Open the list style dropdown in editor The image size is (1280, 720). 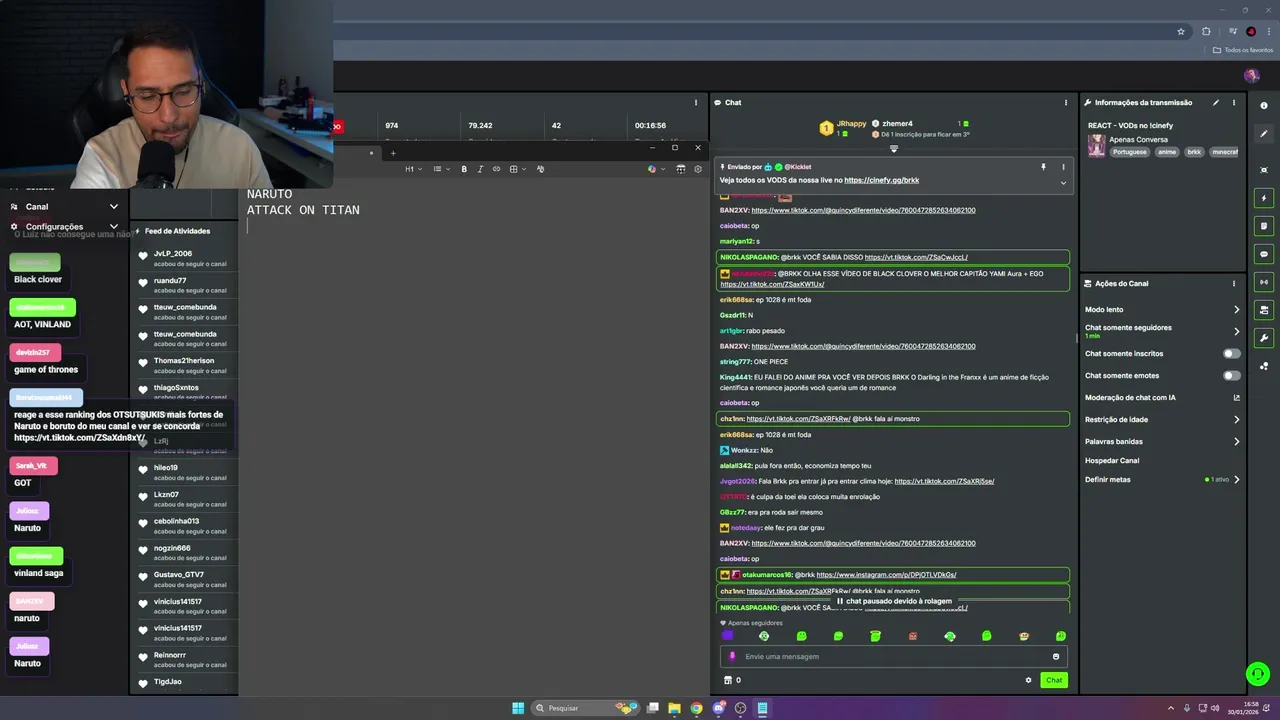coord(441,169)
